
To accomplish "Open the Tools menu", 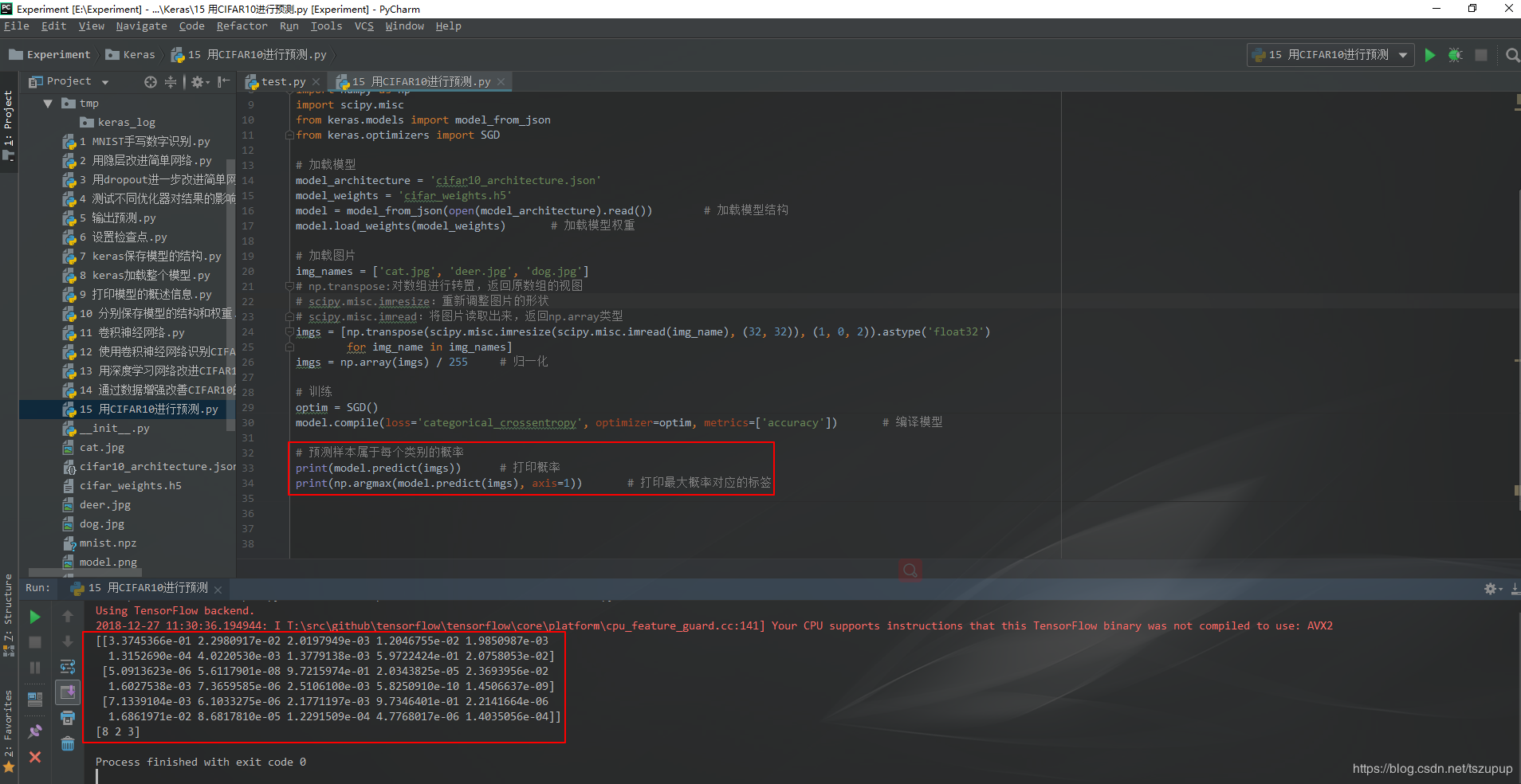I will pyautogui.click(x=326, y=26).
